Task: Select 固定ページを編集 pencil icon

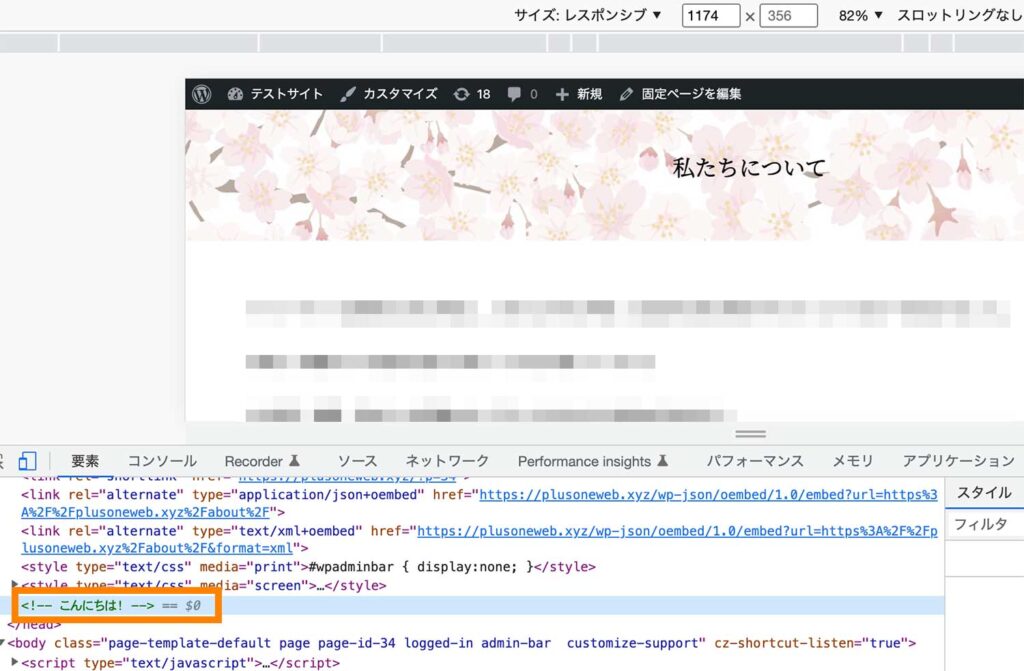Action: pos(626,94)
